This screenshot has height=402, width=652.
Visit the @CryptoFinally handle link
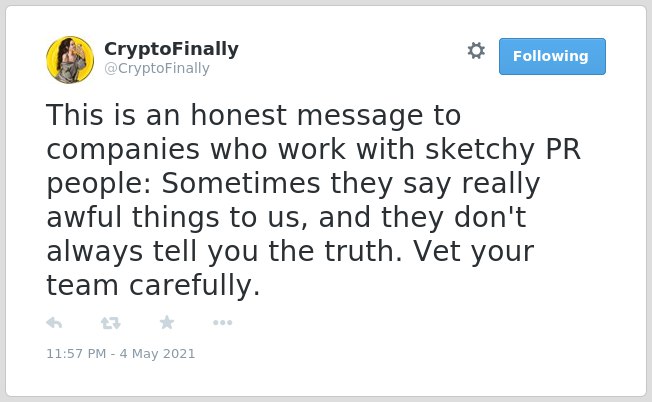pos(157,68)
